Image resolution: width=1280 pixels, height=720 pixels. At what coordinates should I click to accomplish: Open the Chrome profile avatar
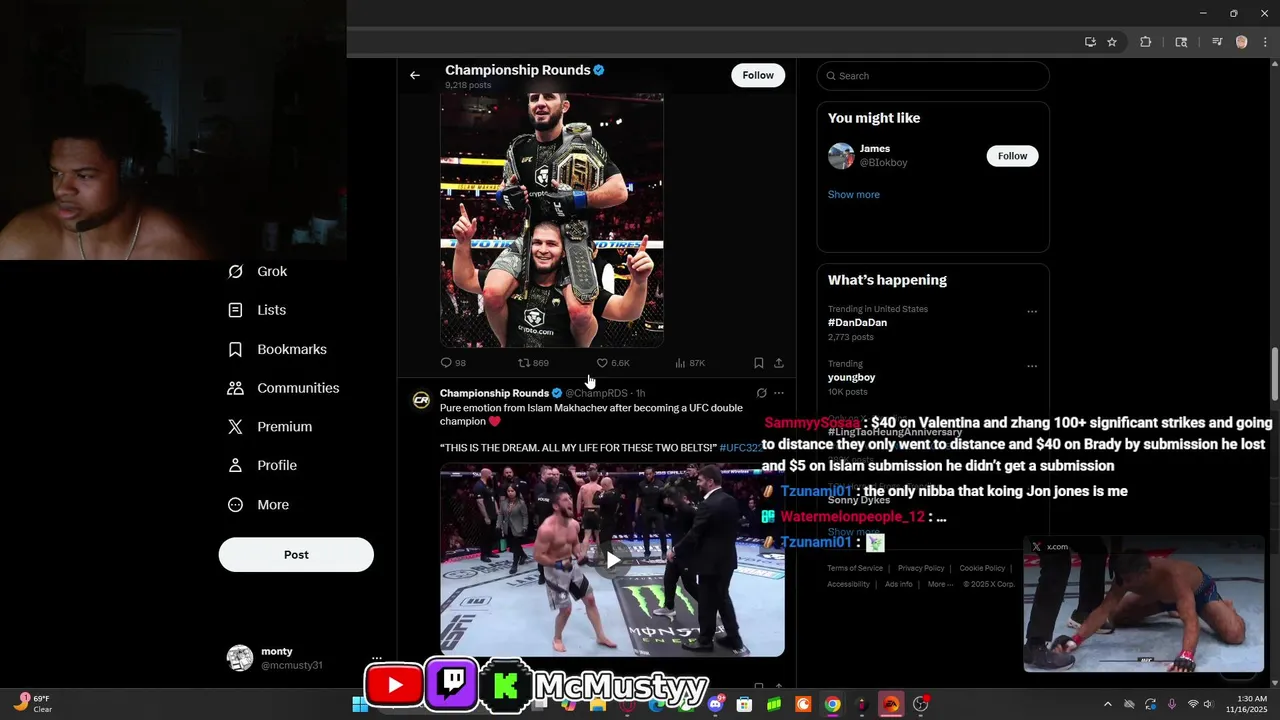tap(1242, 42)
